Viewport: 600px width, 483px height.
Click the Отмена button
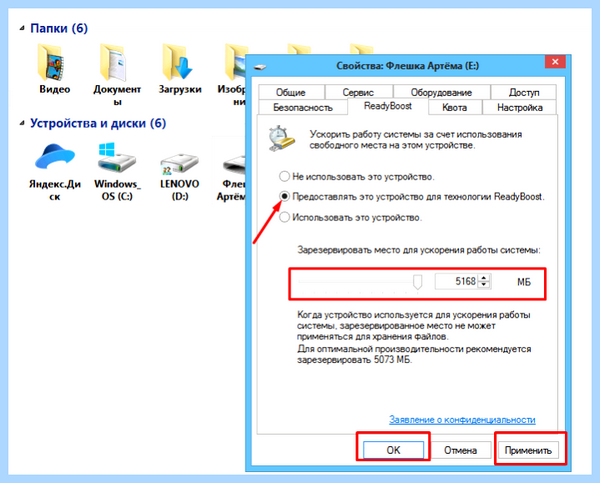[460, 450]
